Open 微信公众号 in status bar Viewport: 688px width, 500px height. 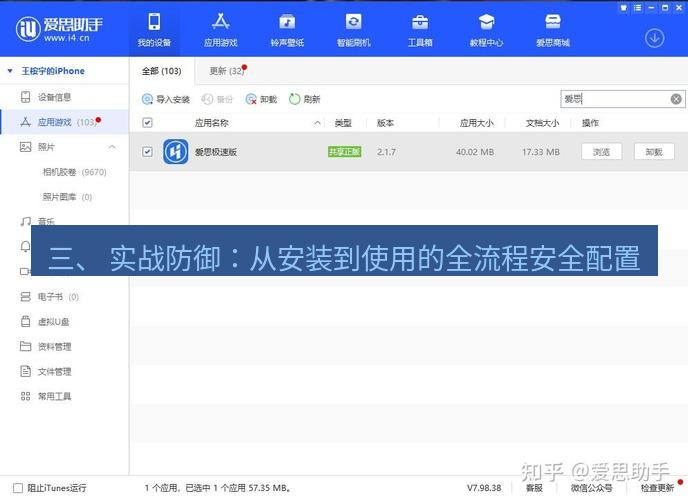(591, 488)
